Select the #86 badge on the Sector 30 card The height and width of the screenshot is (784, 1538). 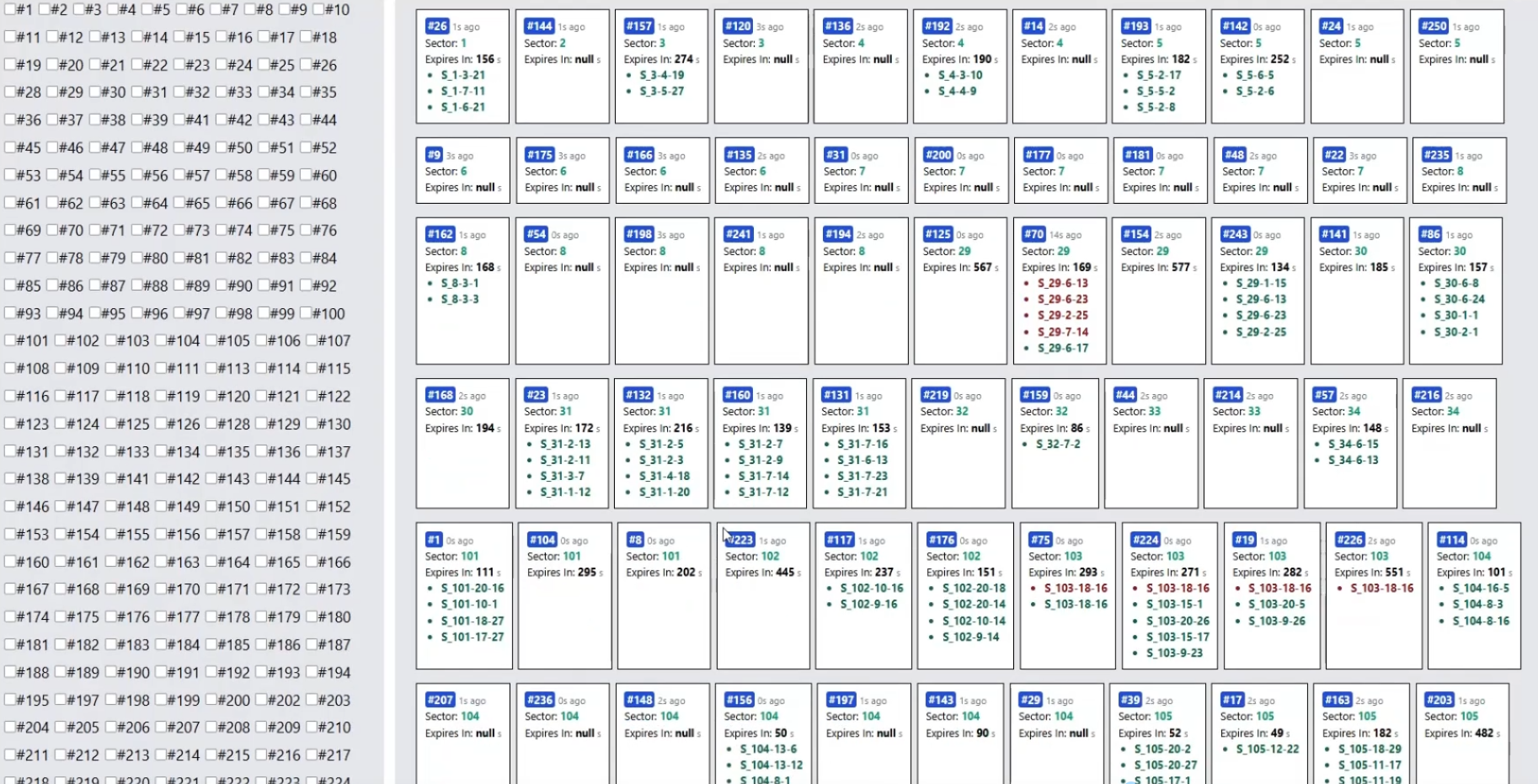[x=1430, y=234]
